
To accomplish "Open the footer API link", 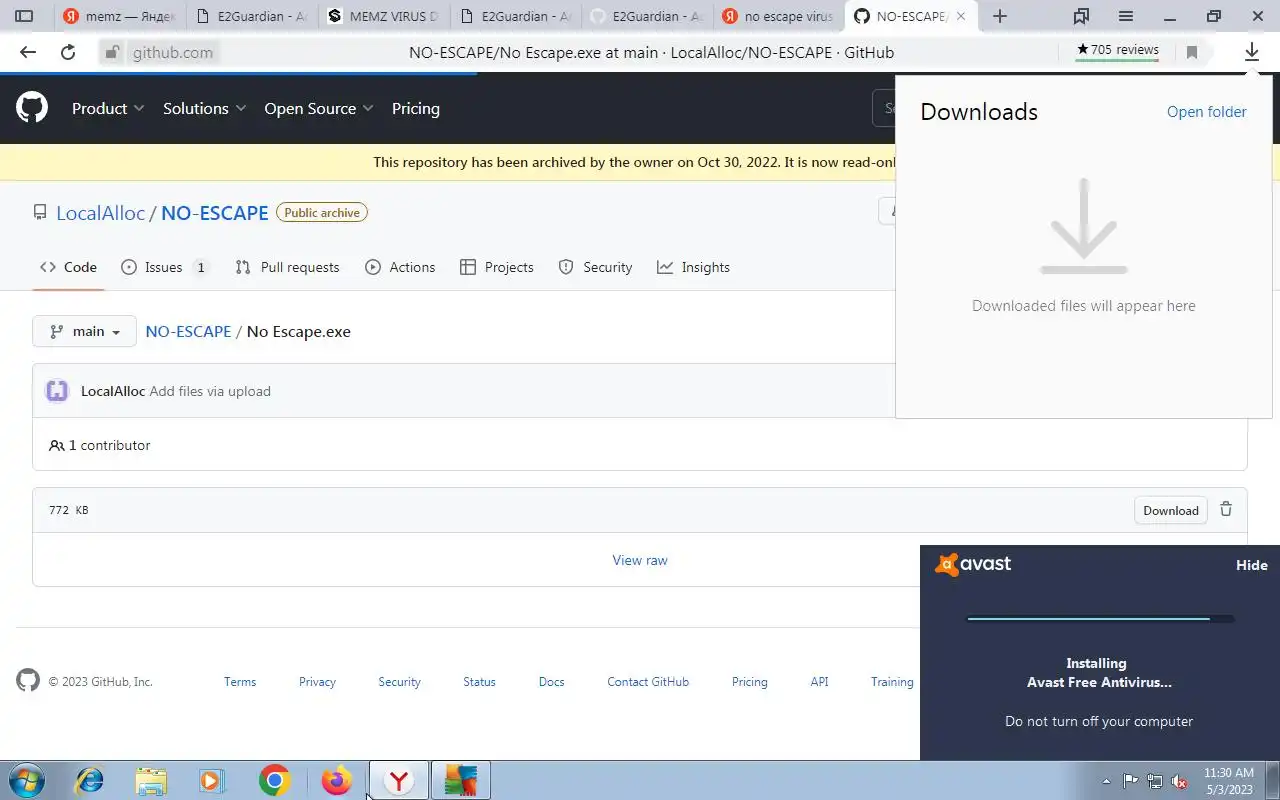I will (x=819, y=682).
